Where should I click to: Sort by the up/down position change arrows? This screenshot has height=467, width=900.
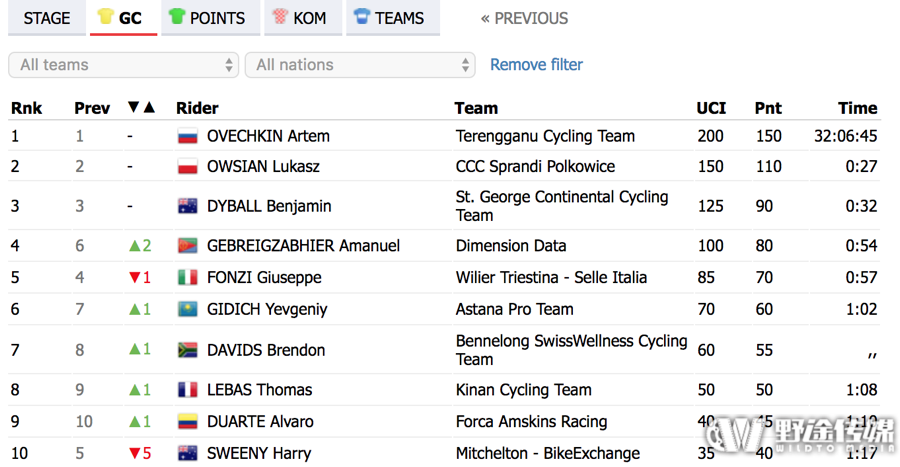(141, 107)
